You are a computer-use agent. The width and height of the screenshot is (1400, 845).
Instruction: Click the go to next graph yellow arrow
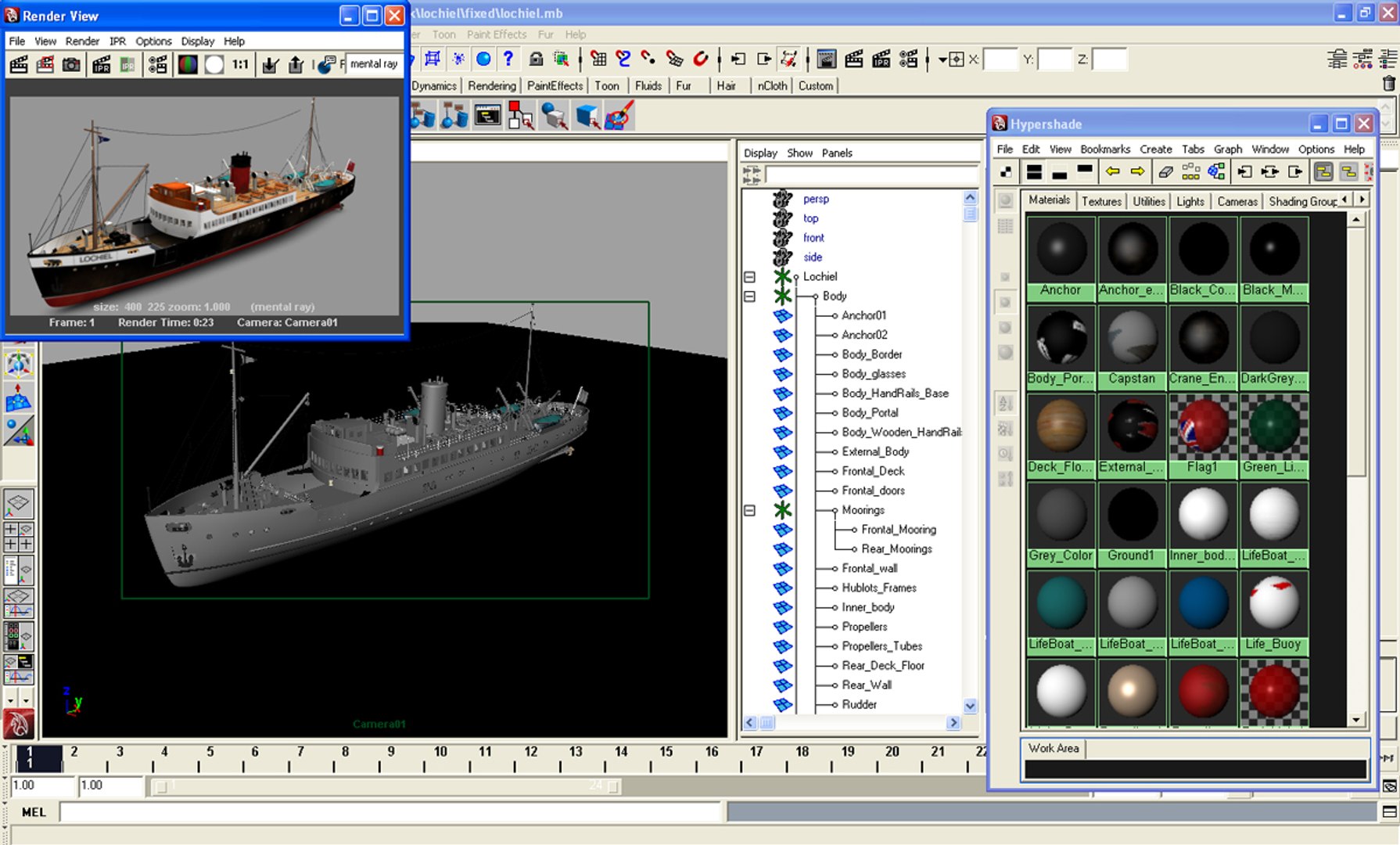tap(1138, 171)
